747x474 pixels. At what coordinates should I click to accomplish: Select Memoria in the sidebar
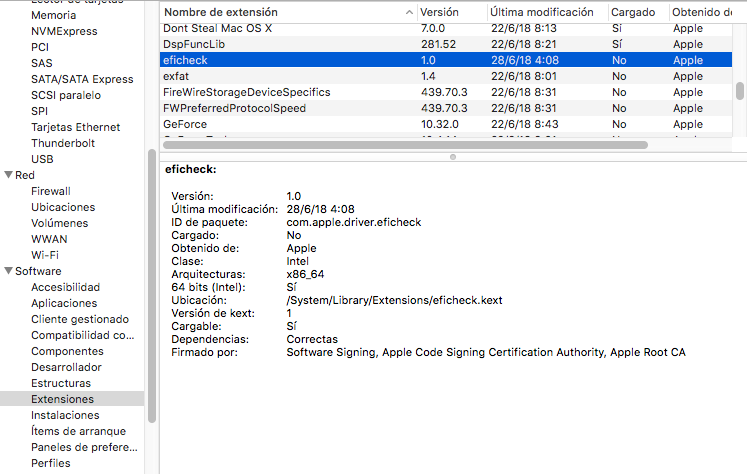point(53,15)
